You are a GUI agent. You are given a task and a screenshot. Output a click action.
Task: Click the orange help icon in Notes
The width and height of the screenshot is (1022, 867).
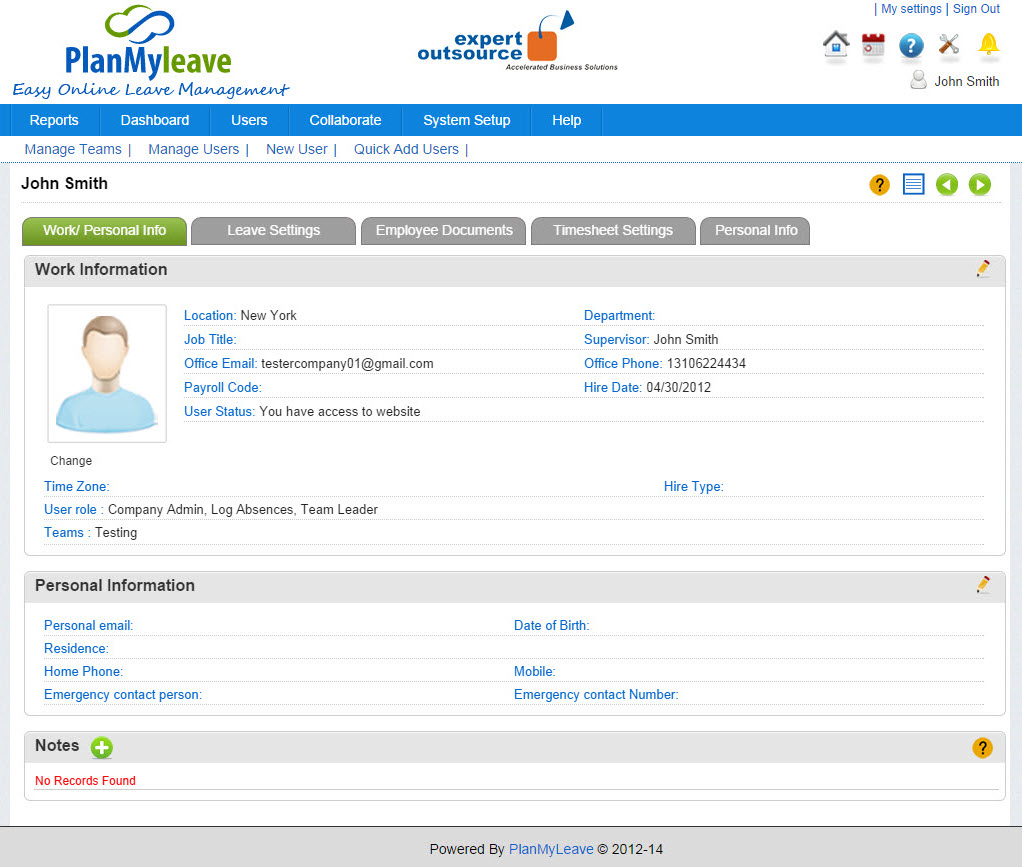tap(982, 747)
